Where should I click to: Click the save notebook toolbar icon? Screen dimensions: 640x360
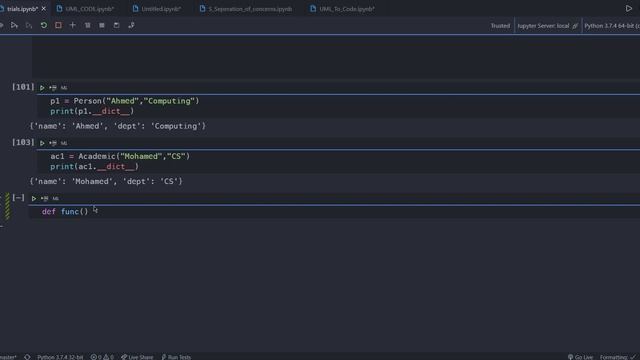coord(116,25)
